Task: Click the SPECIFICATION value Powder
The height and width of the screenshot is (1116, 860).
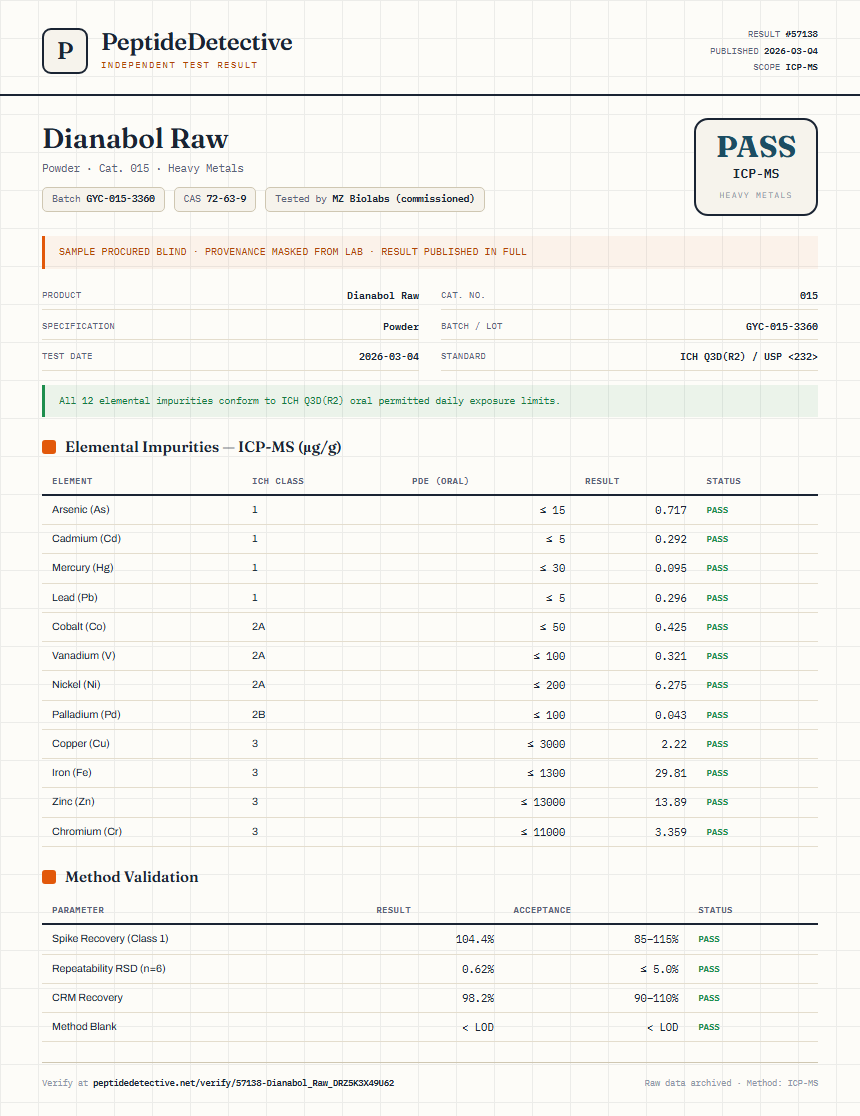Action: click(x=401, y=327)
